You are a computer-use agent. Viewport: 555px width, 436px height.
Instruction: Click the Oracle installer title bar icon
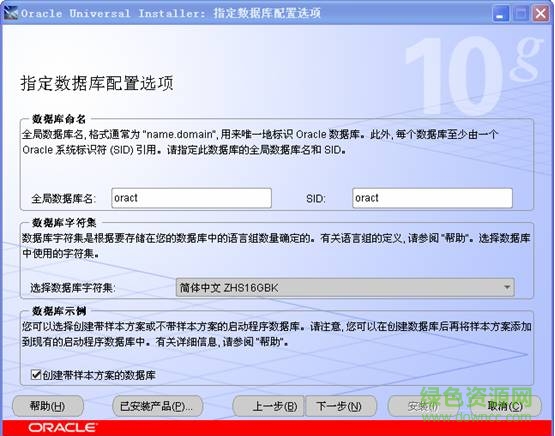pos(11,14)
